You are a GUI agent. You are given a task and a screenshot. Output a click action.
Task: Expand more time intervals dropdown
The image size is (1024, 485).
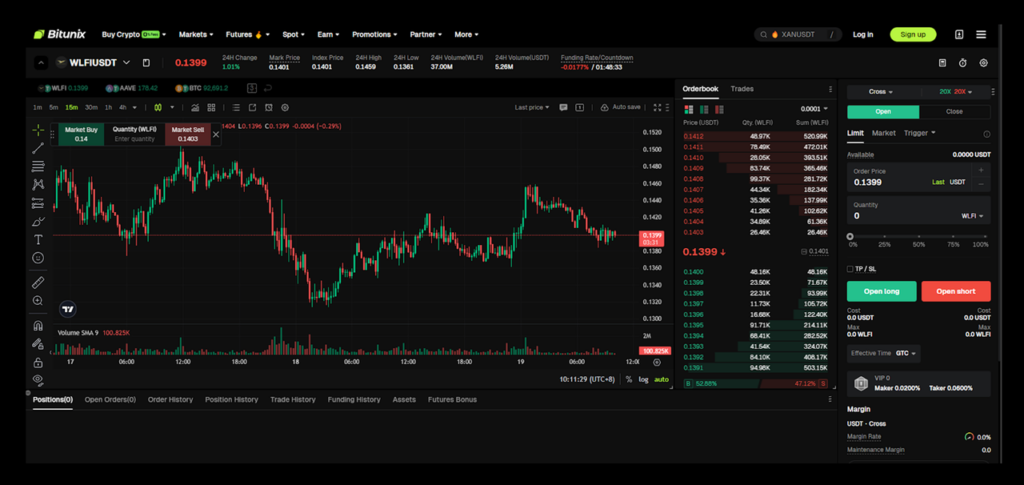click(135, 107)
